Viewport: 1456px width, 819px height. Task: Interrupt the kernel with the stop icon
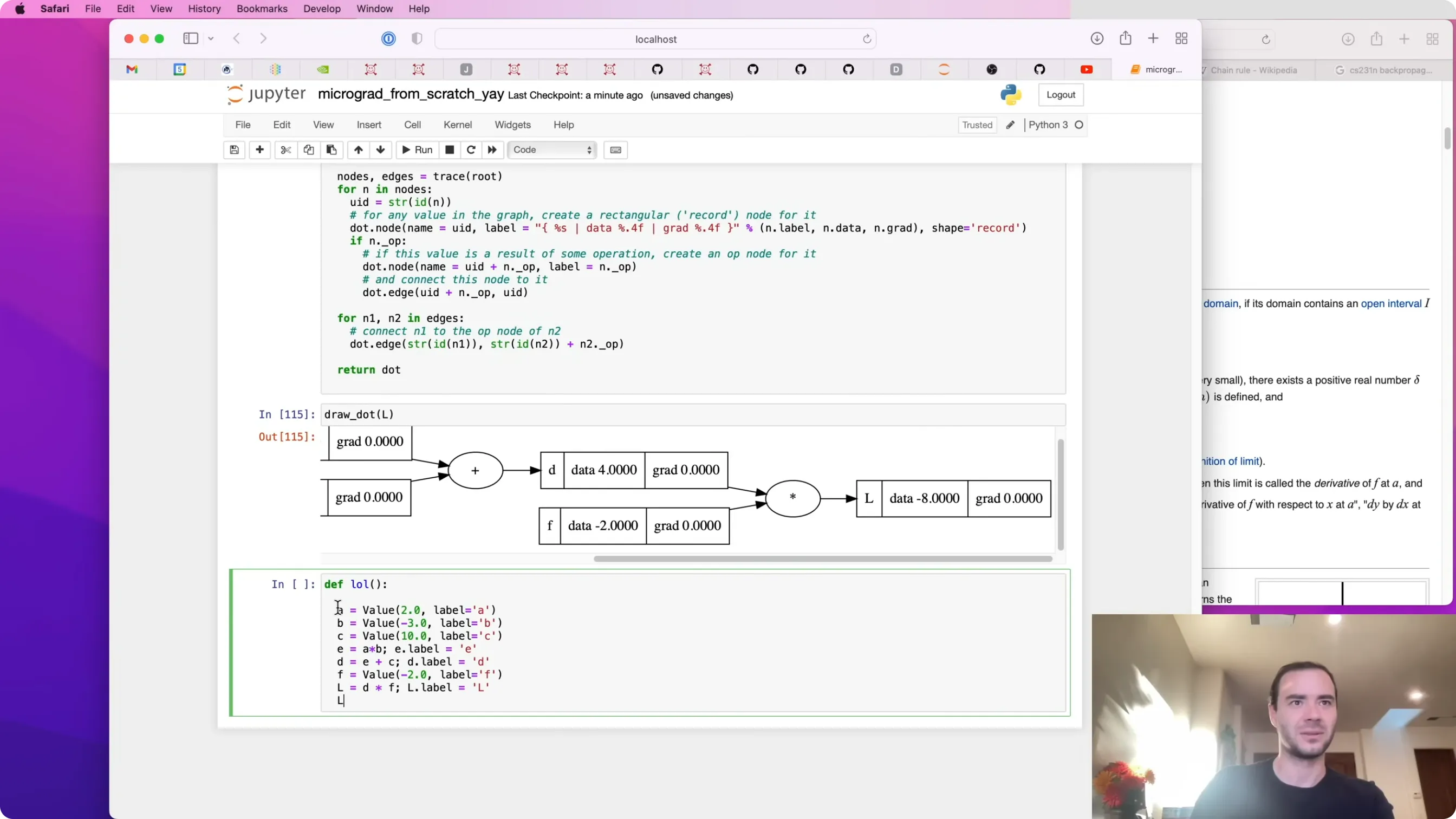(x=450, y=150)
